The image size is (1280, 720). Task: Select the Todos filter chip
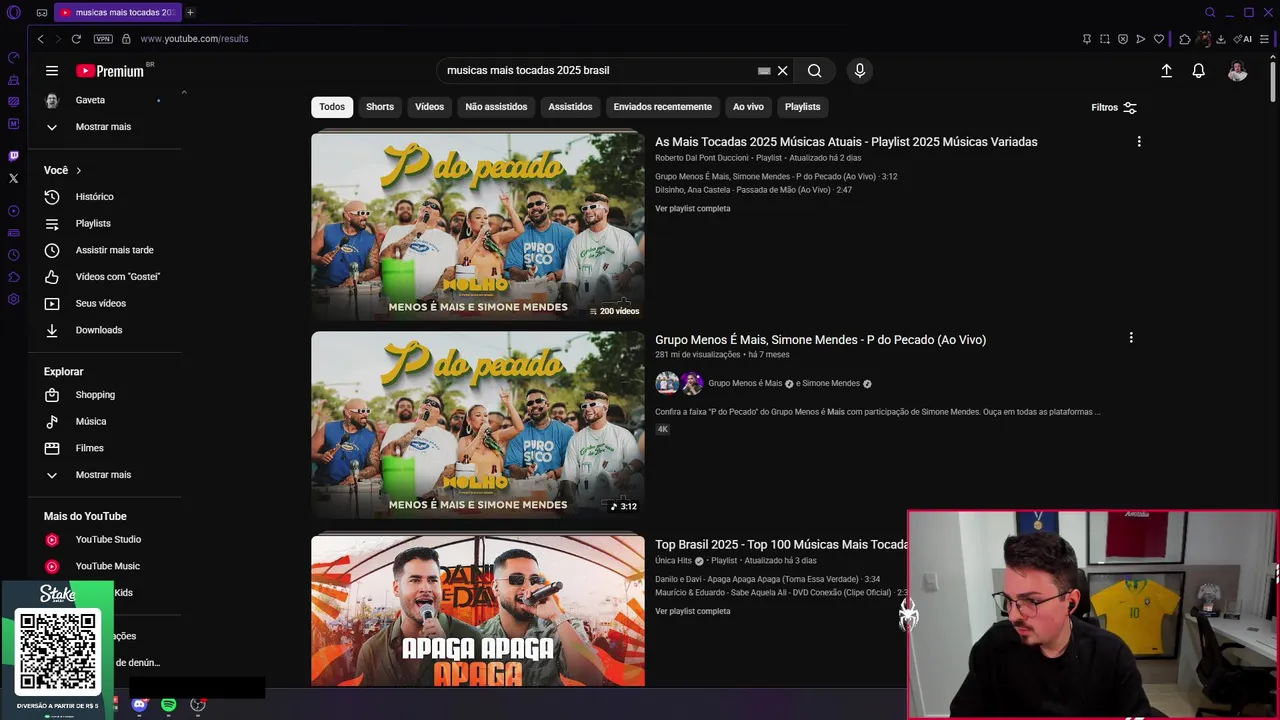(332, 107)
